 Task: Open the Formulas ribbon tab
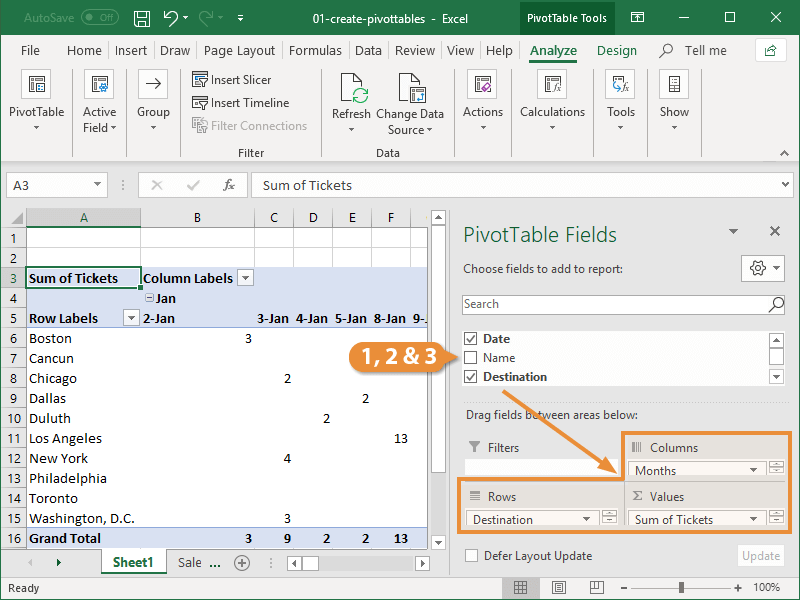314,51
